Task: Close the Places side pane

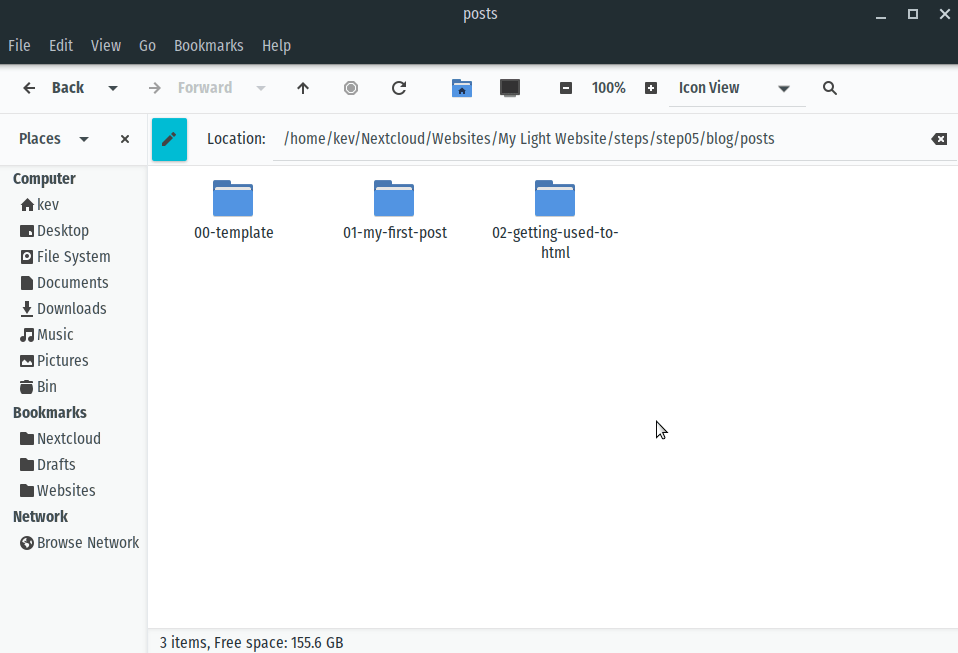Action: (124, 138)
